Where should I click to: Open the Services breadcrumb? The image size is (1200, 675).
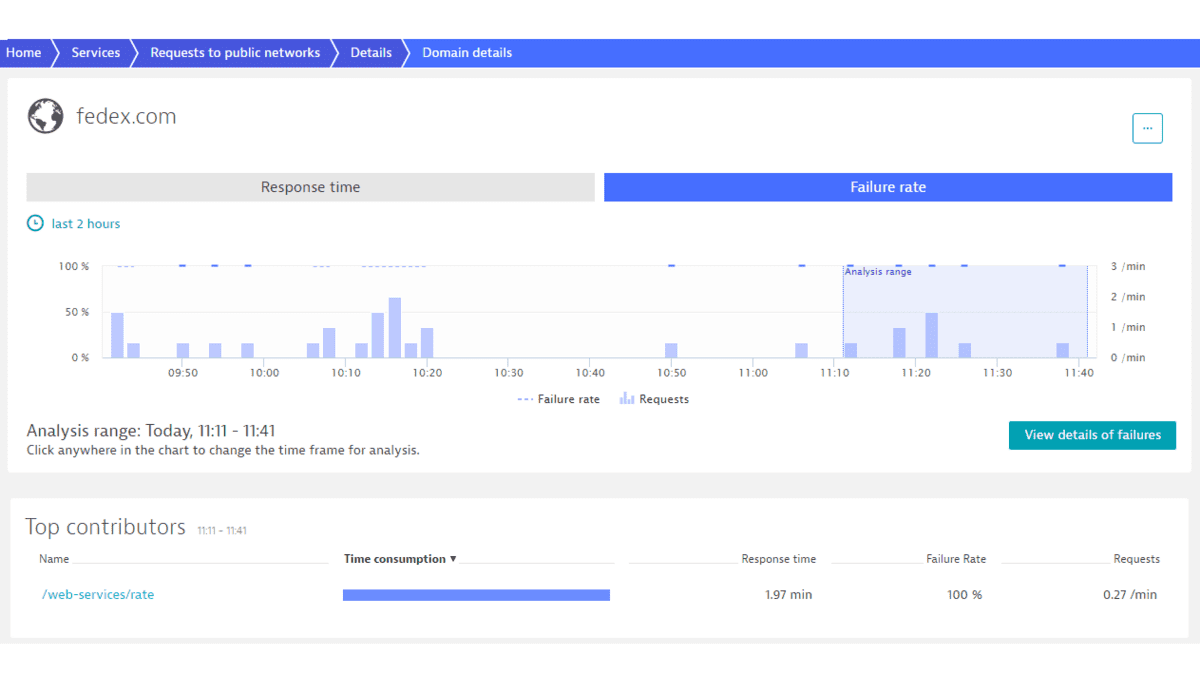[95, 52]
